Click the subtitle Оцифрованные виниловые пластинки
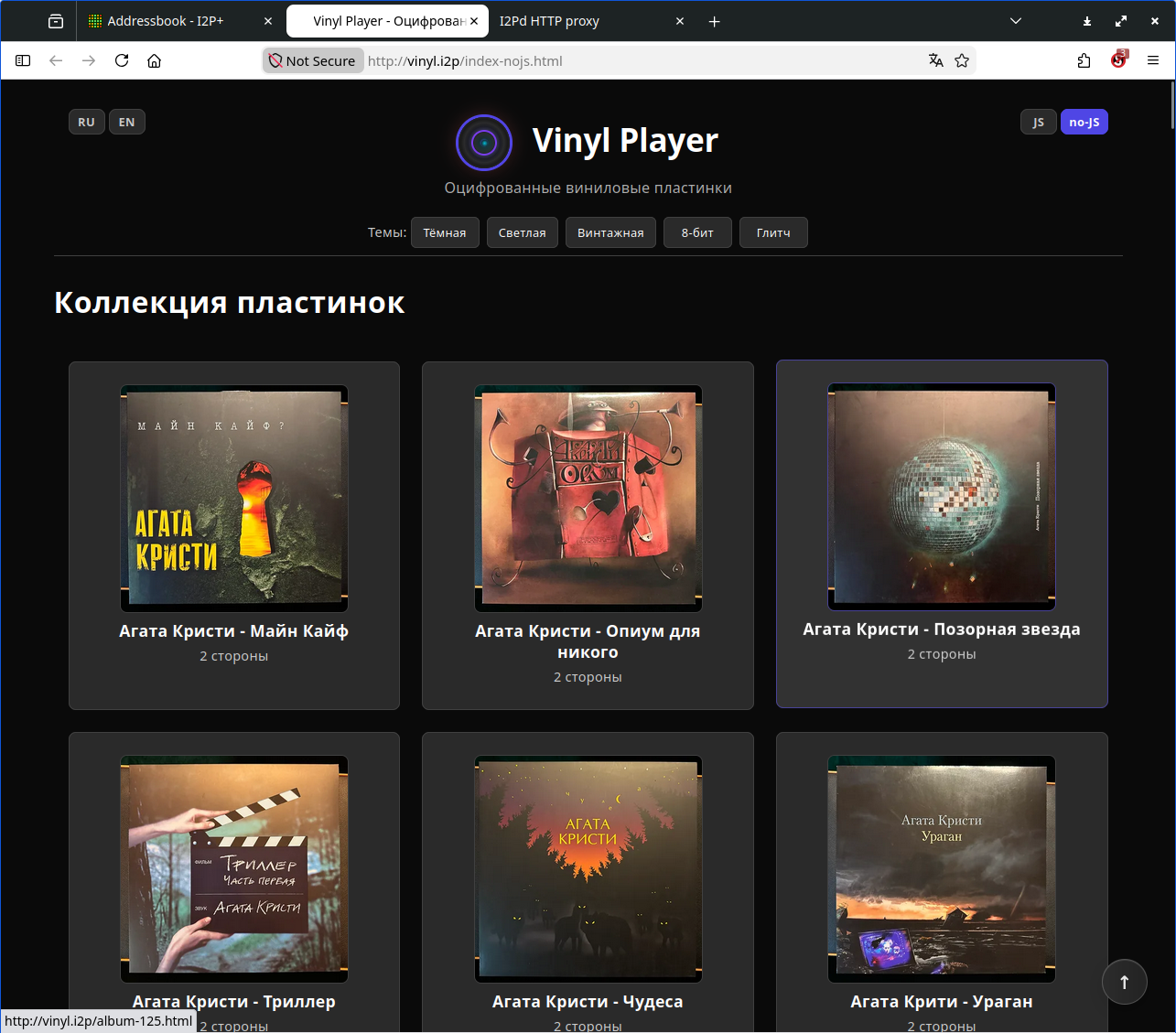The height and width of the screenshot is (1033, 1176). pyautogui.click(x=588, y=188)
